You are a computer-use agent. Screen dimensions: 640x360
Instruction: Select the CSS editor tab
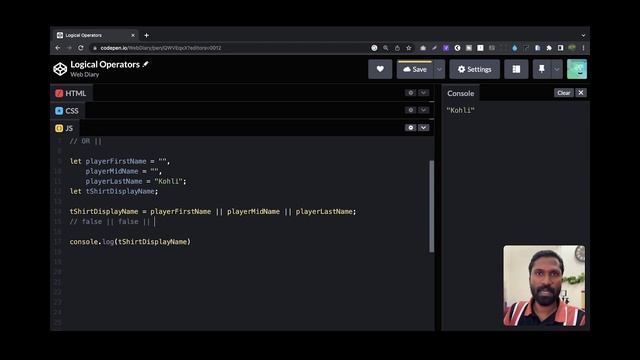coord(67,111)
